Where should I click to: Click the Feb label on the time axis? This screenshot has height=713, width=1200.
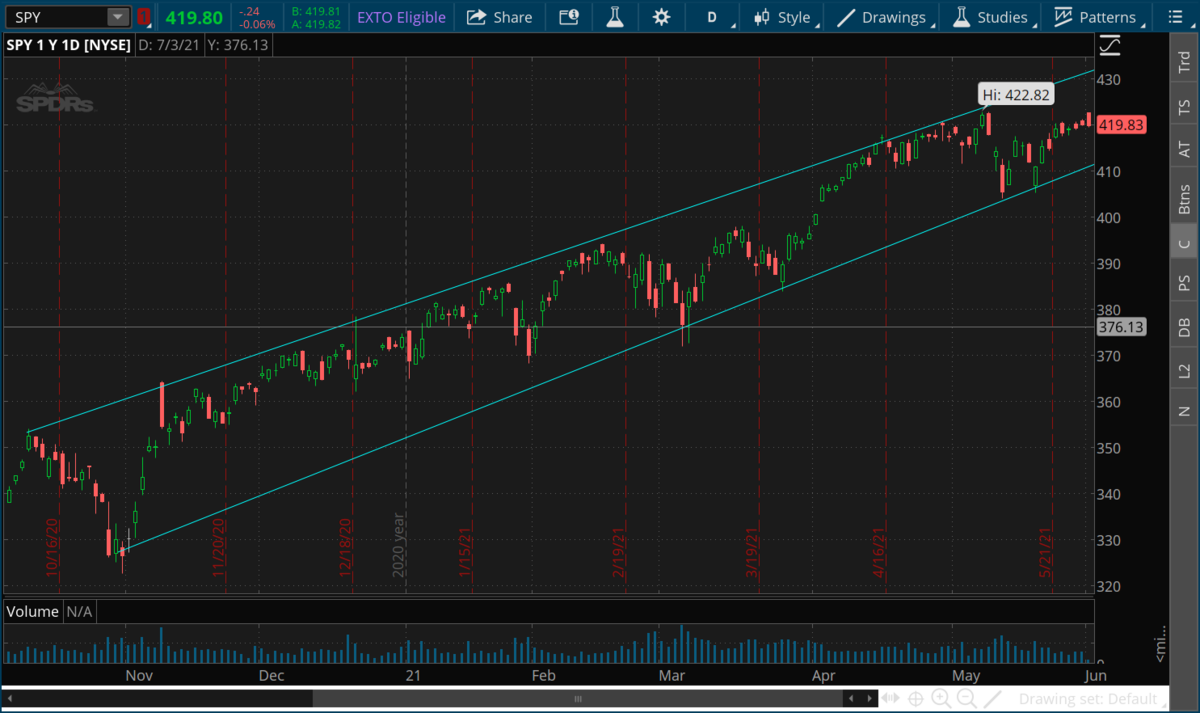543,676
